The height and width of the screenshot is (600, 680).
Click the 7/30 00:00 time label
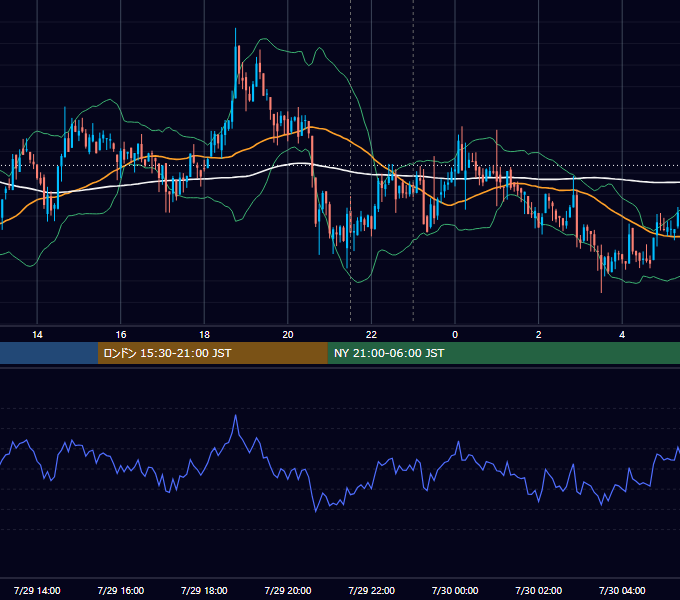pyautogui.click(x=455, y=590)
